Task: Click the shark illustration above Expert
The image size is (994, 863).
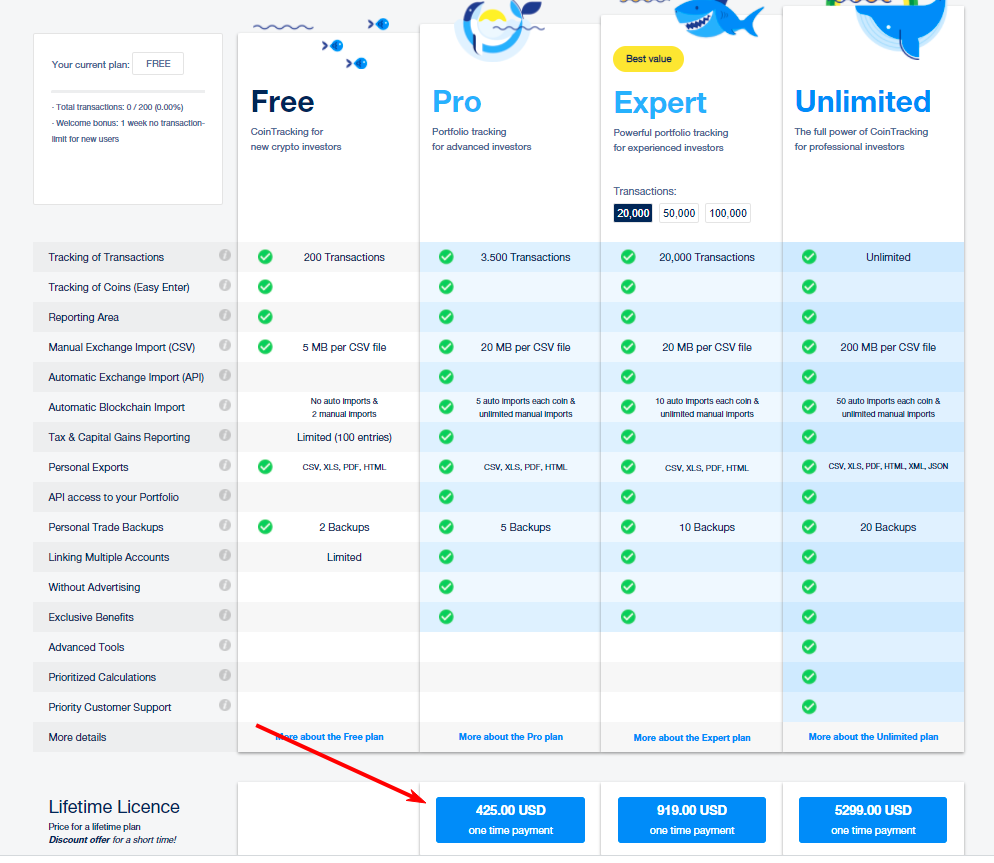Action: 718,18
